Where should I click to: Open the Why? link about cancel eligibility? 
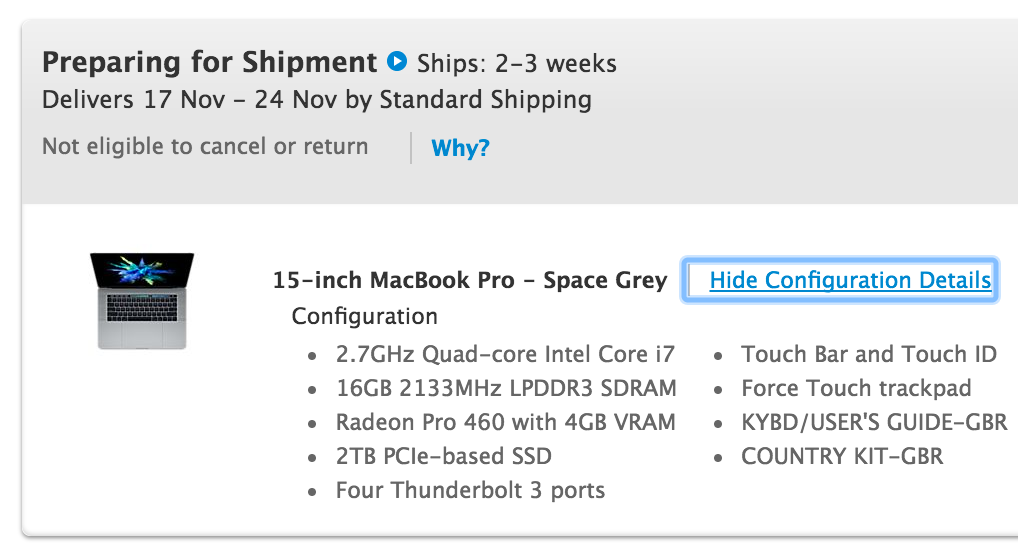pyautogui.click(x=460, y=148)
